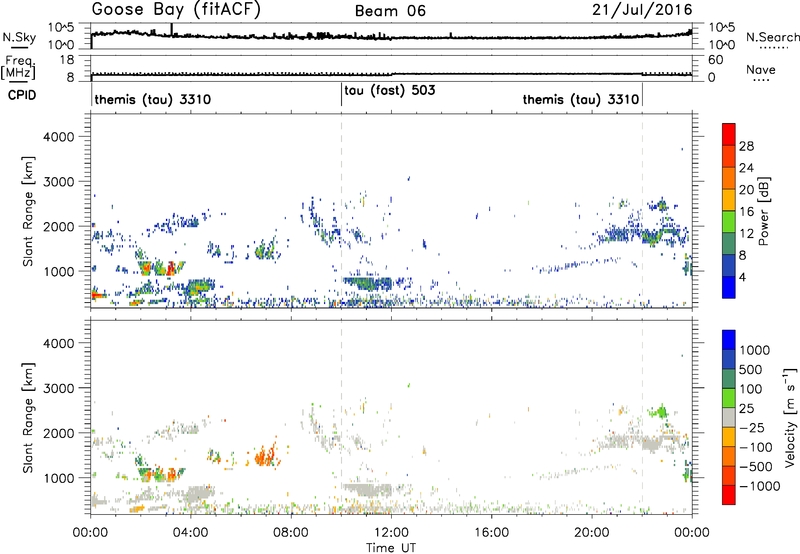Click the 'Power [dB]' colorbar title
This screenshot has height=554, width=800.
click(764, 211)
